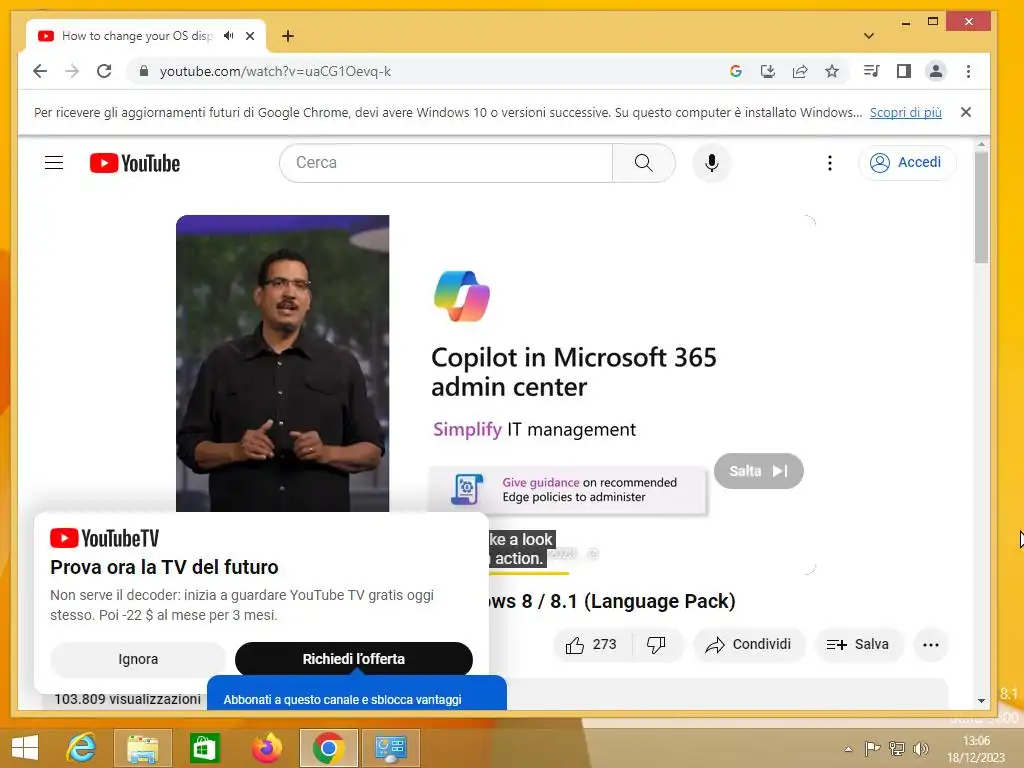This screenshot has width=1024, height=768.
Task: Go back to the previous page
Action: pos(40,71)
